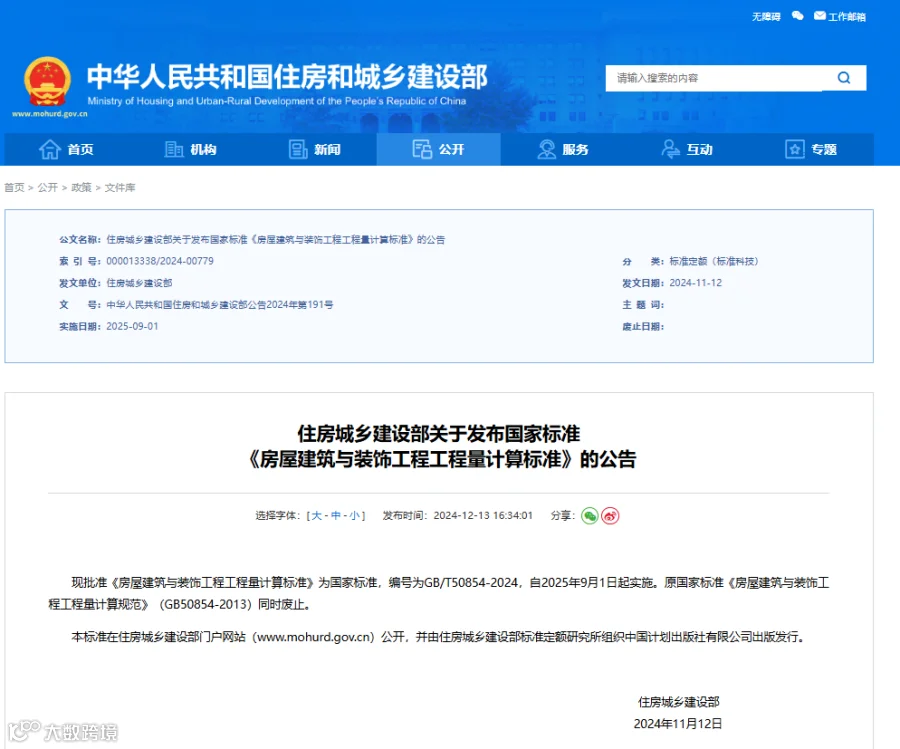Click the national emblem logo
Viewport: 900px width, 749px height.
pos(48,82)
